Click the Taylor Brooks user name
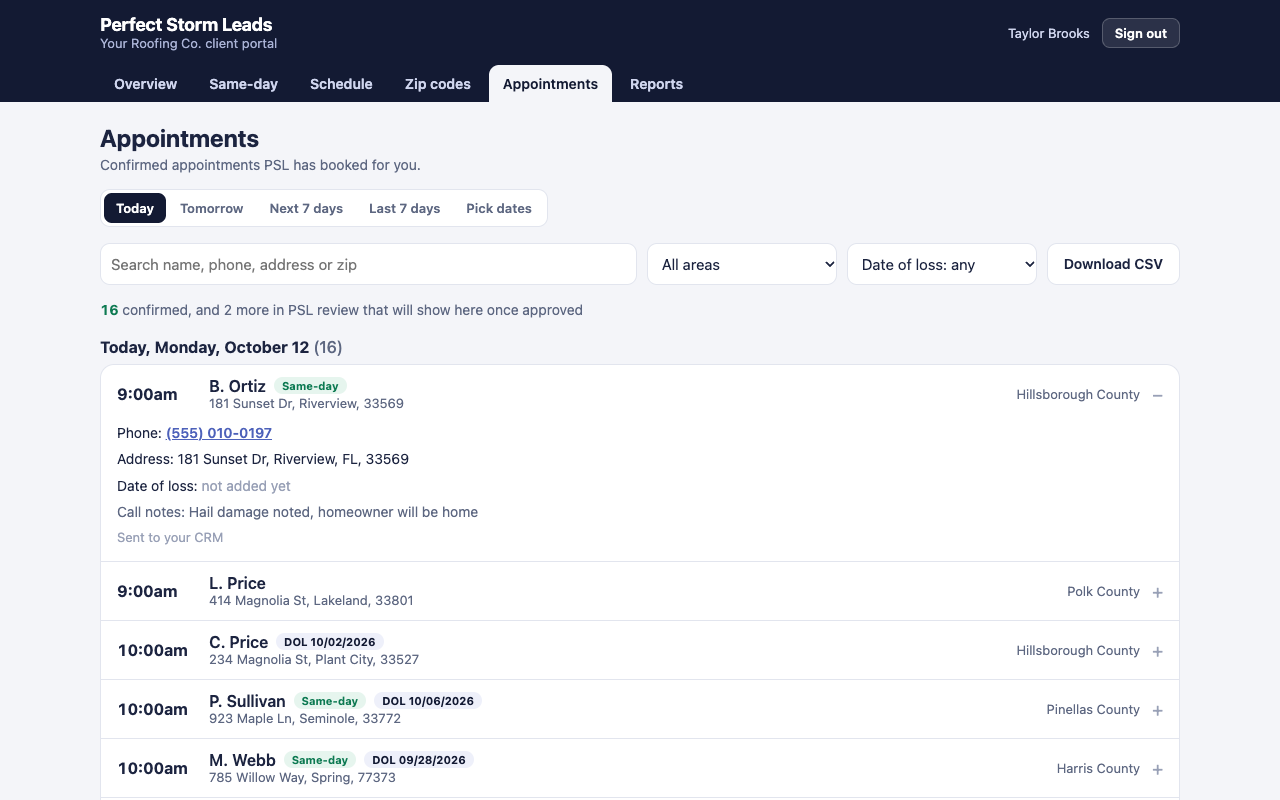The width and height of the screenshot is (1280, 800). click(x=1048, y=33)
